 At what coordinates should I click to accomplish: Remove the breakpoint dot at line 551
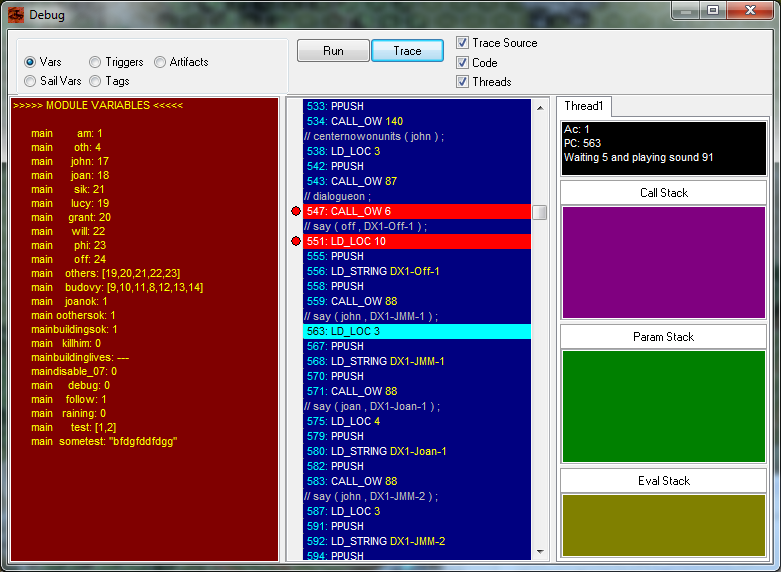tap(296, 241)
